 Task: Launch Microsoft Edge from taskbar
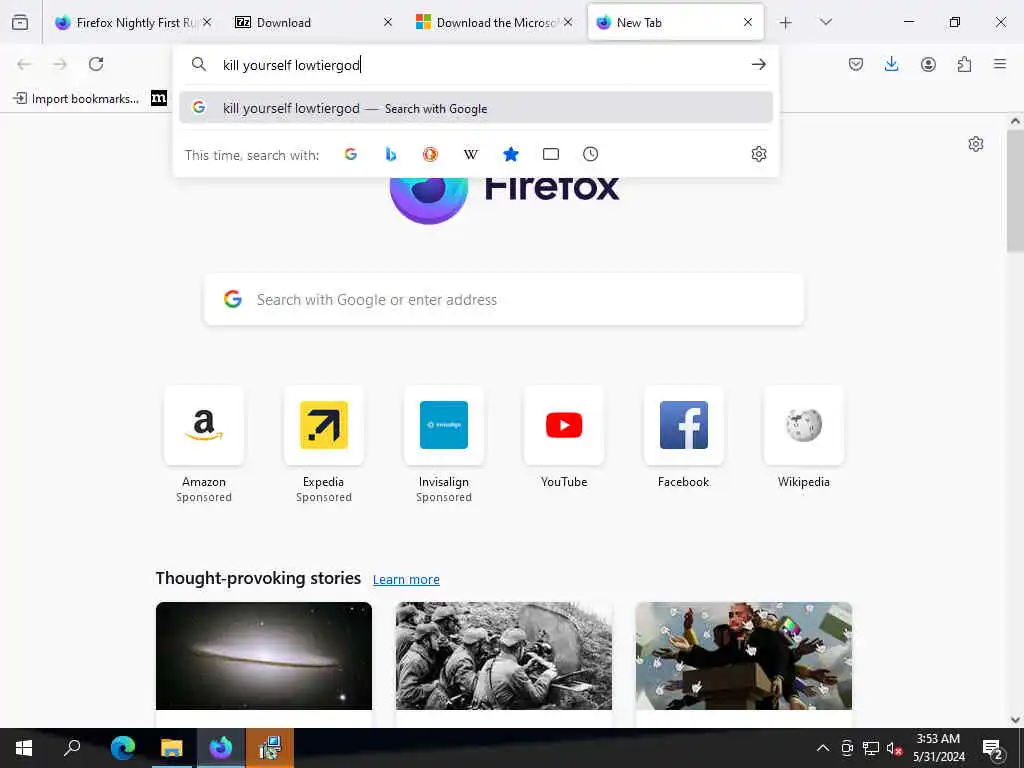pos(123,748)
